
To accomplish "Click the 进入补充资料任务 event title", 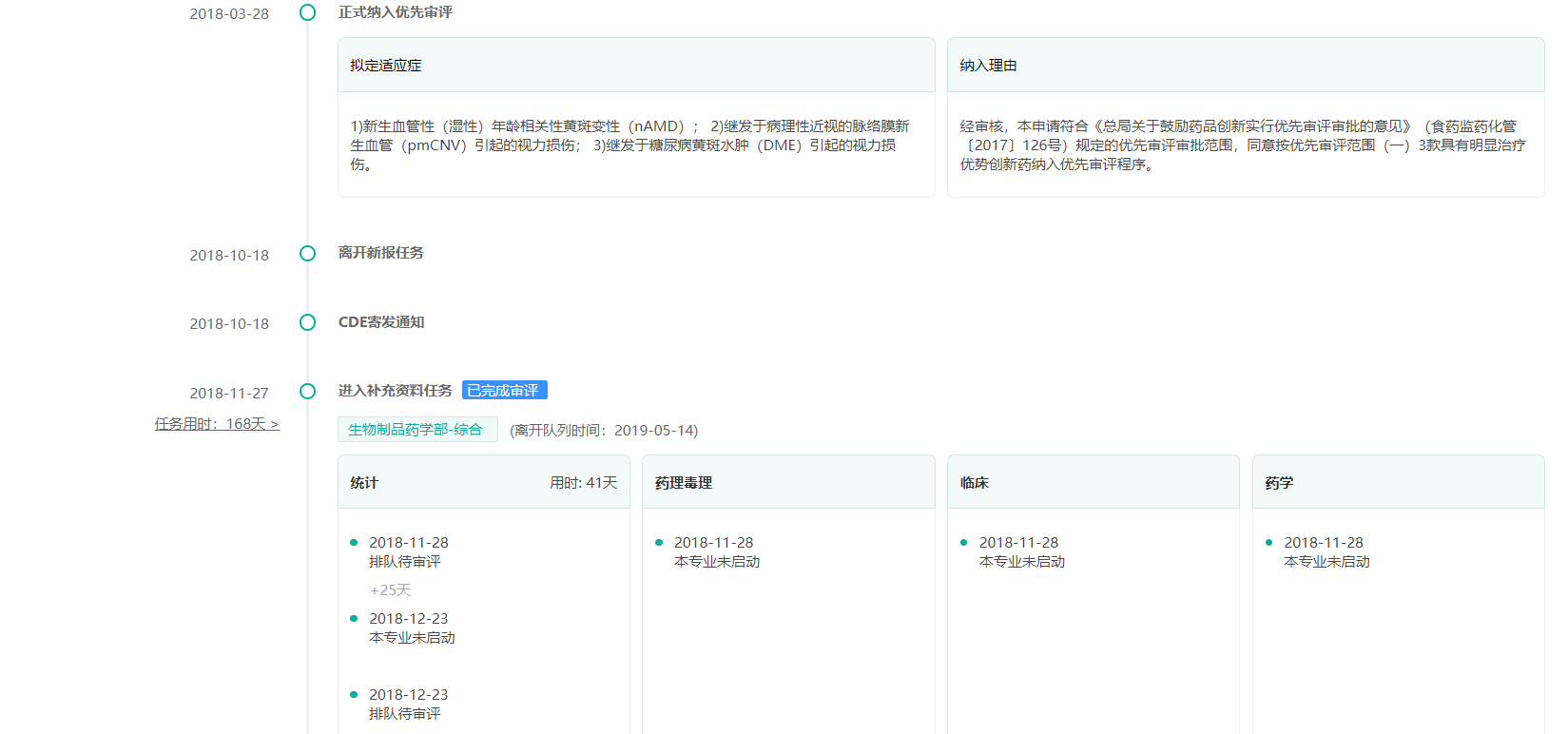I will (x=396, y=391).
